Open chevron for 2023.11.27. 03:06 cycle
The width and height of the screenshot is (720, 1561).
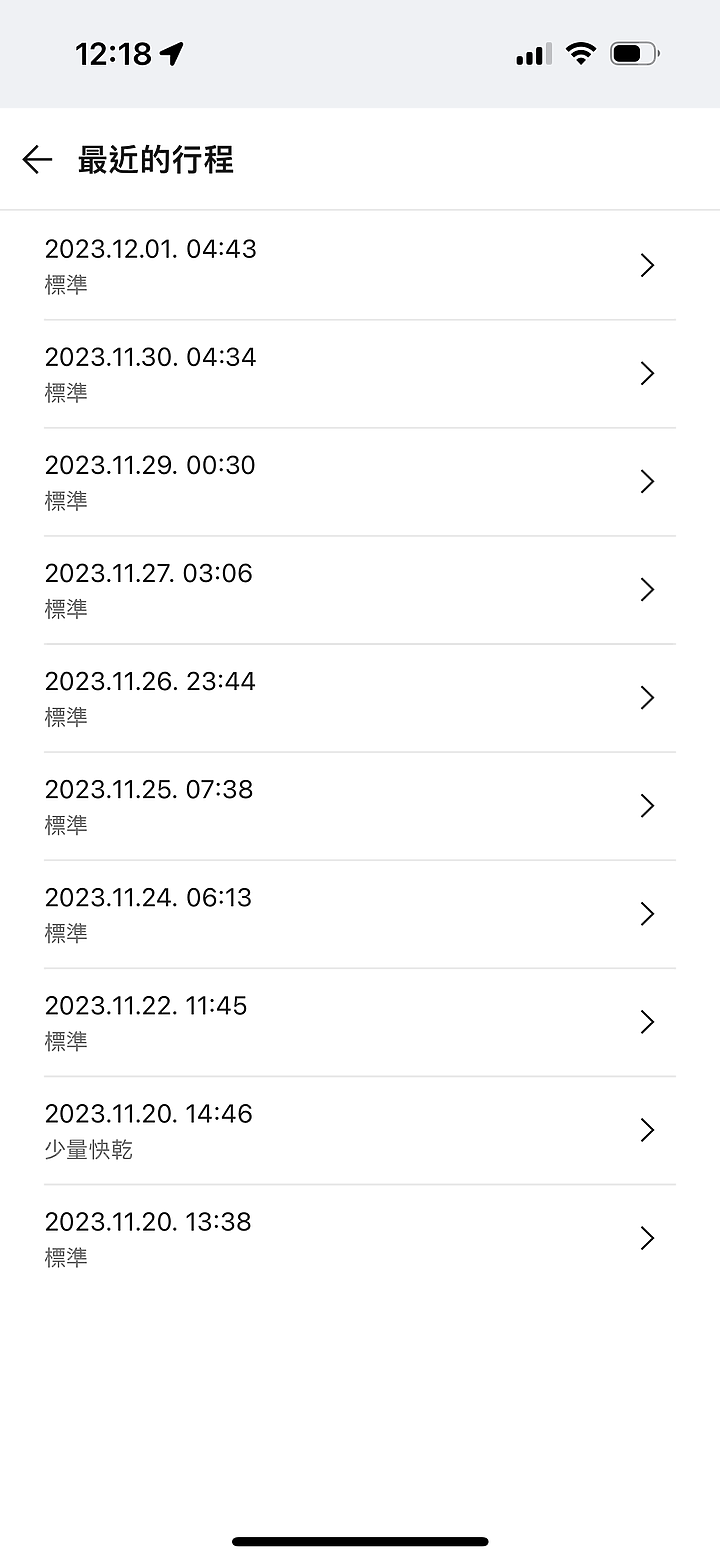647,589
